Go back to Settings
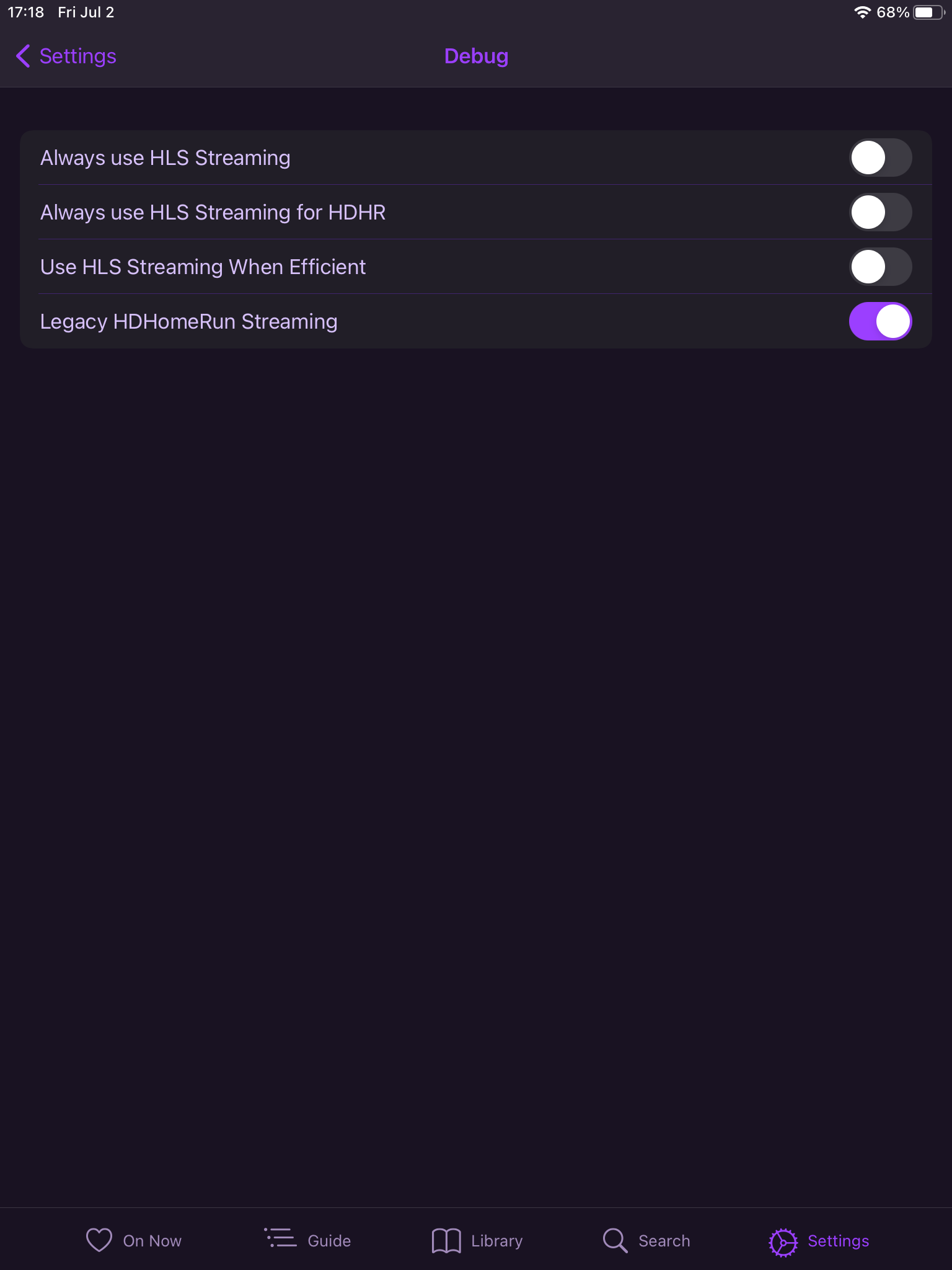 77,56
